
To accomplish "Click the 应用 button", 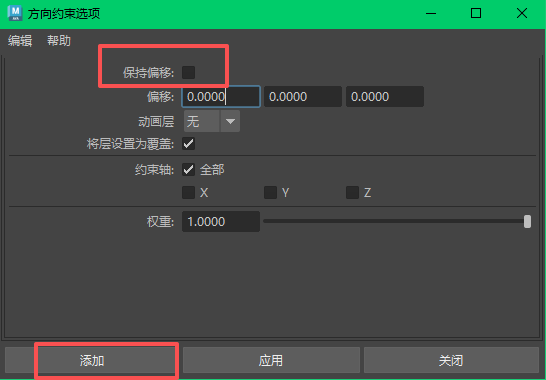I will pyautogui.click(x=271, y=360).
